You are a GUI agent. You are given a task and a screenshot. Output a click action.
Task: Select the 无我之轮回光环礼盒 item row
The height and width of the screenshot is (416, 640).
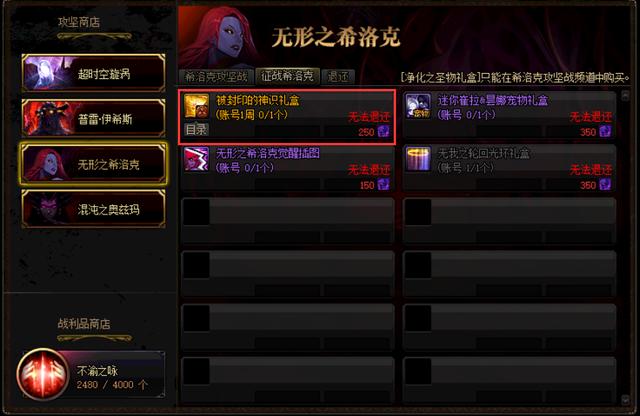(x=509, y=168)
